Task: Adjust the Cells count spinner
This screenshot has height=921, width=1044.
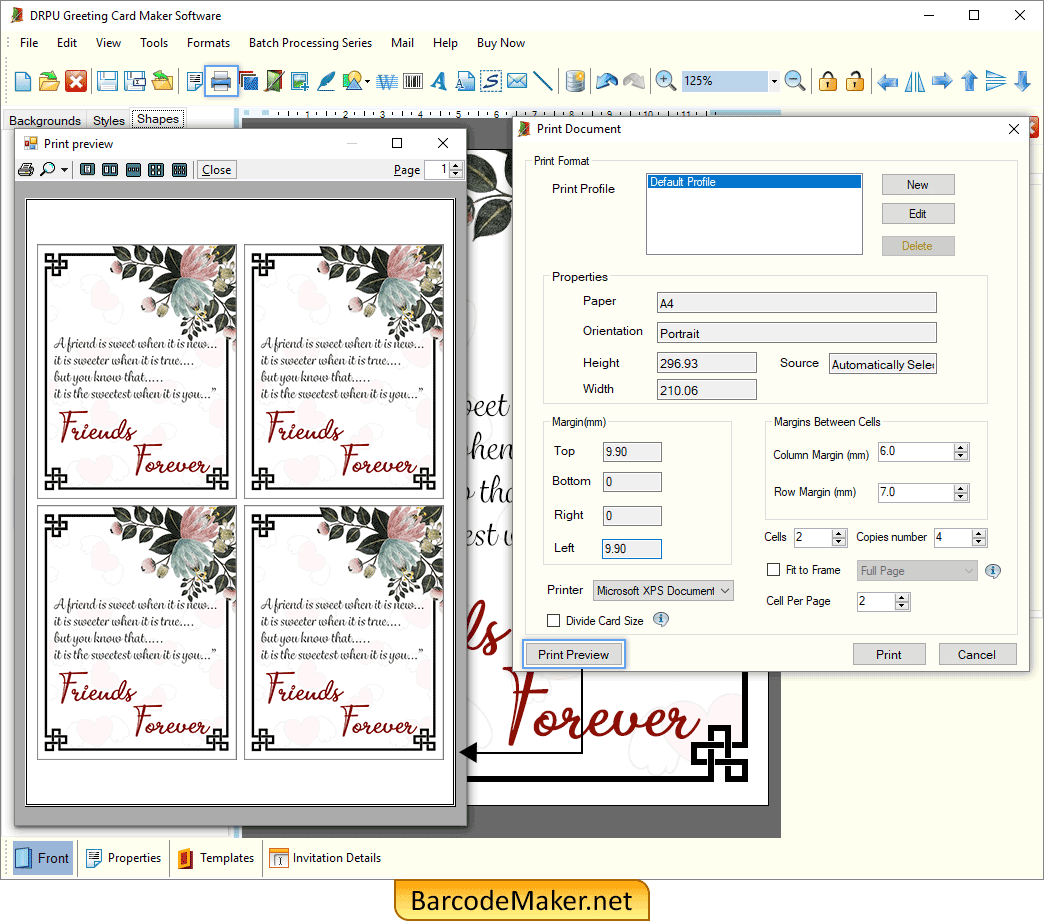Action: tap(839, 537)
